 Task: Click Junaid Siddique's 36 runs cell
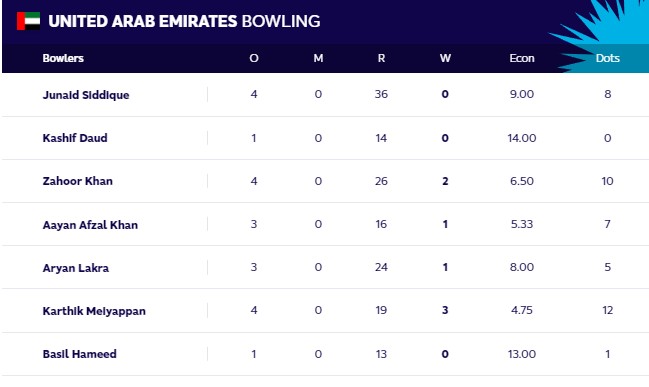[381, 94]
